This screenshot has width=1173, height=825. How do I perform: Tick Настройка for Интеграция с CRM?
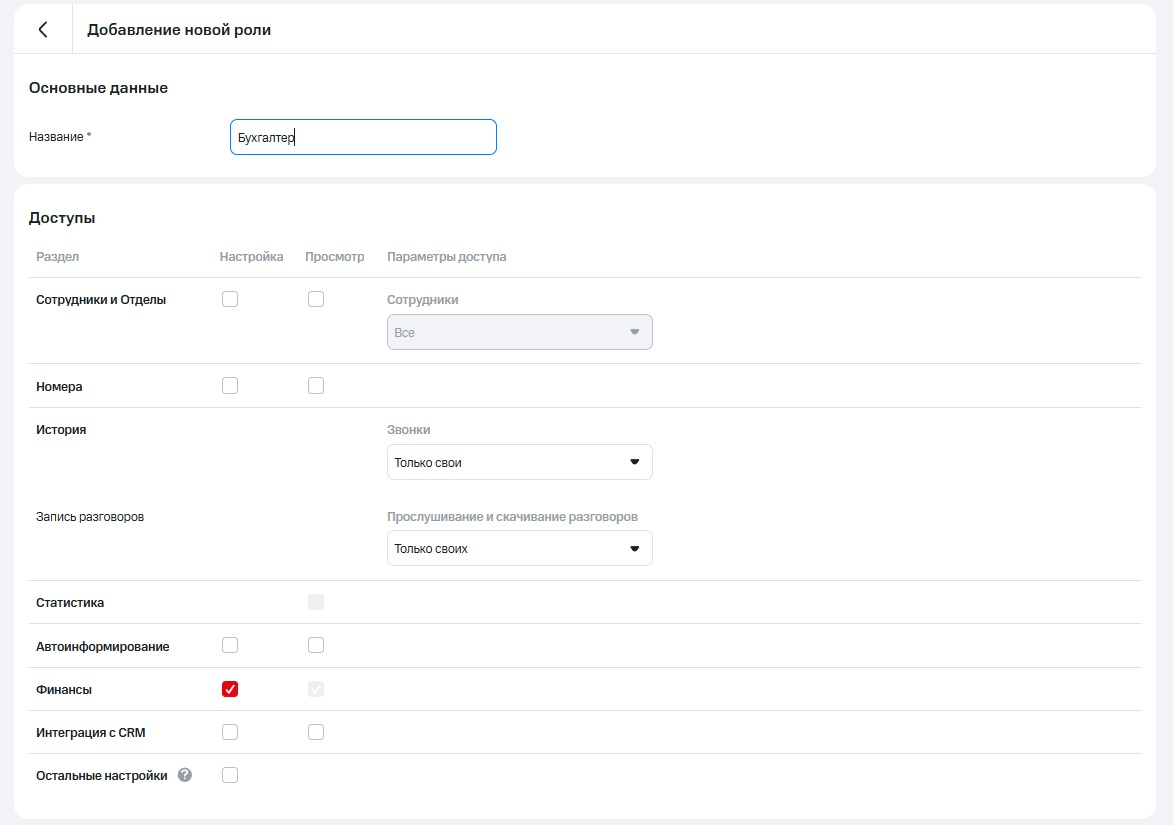(230, 732)
